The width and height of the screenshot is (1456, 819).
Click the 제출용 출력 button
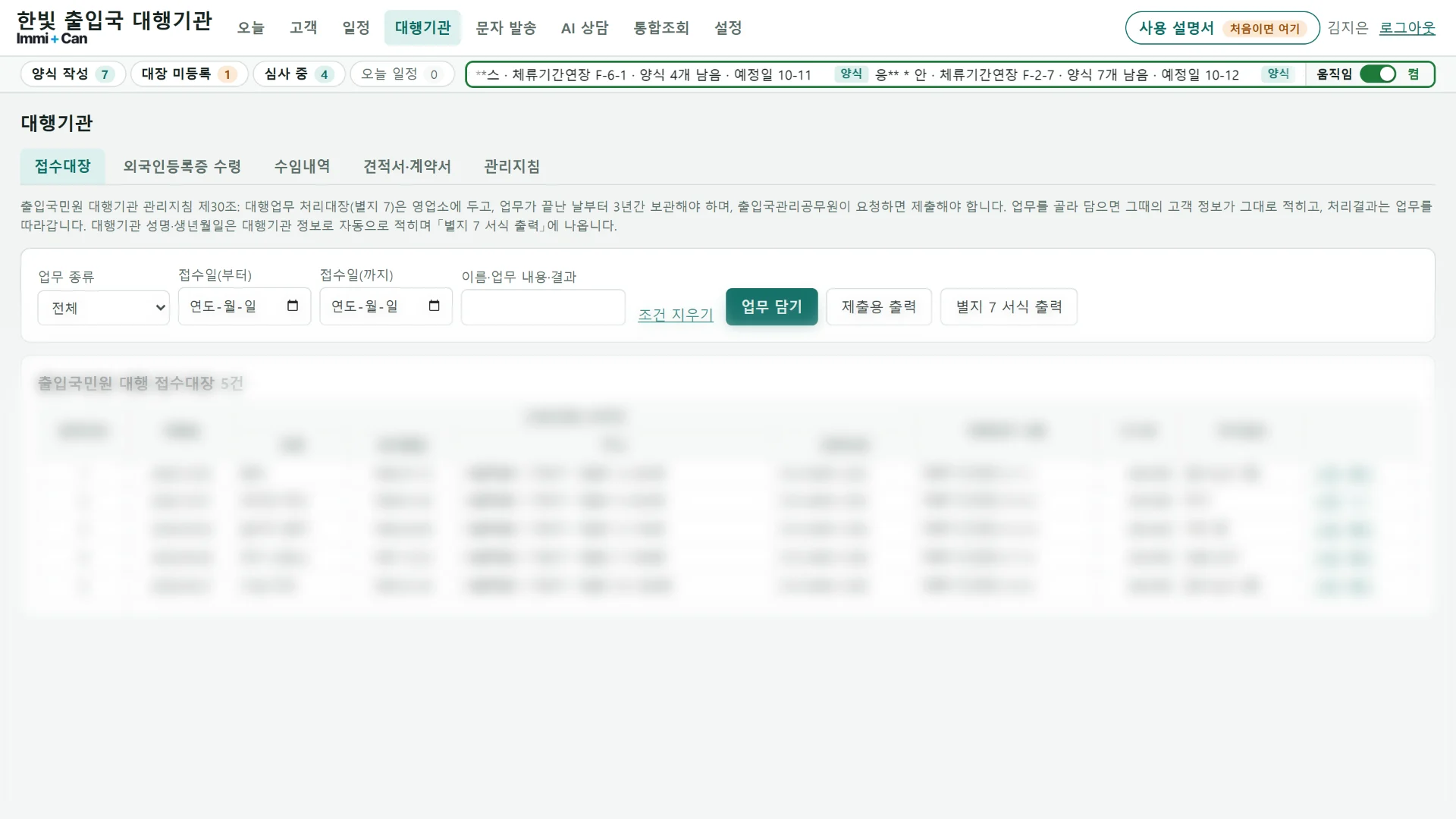879,306
